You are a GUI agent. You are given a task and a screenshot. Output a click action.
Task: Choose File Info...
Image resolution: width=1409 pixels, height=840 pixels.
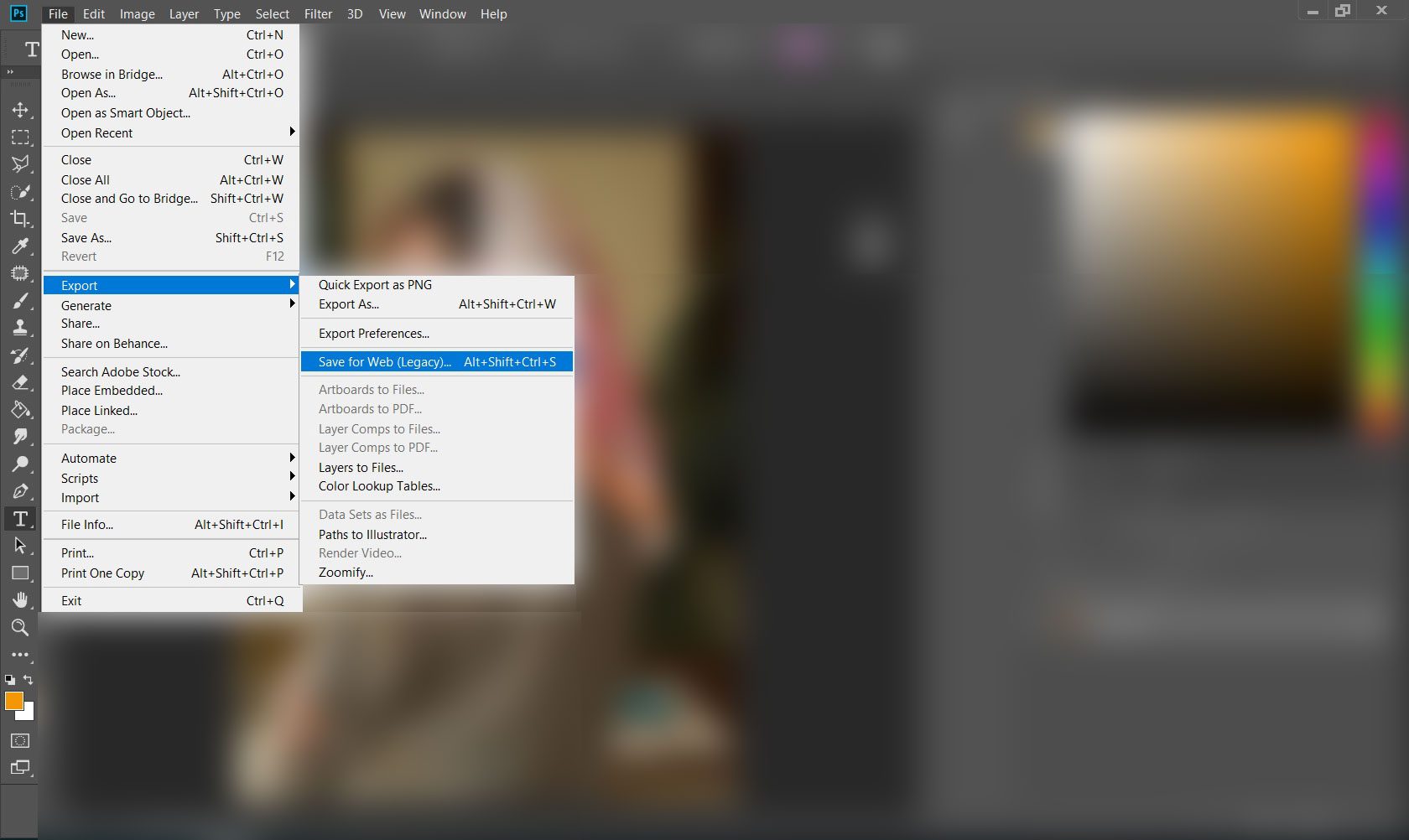tap(171, 524)
